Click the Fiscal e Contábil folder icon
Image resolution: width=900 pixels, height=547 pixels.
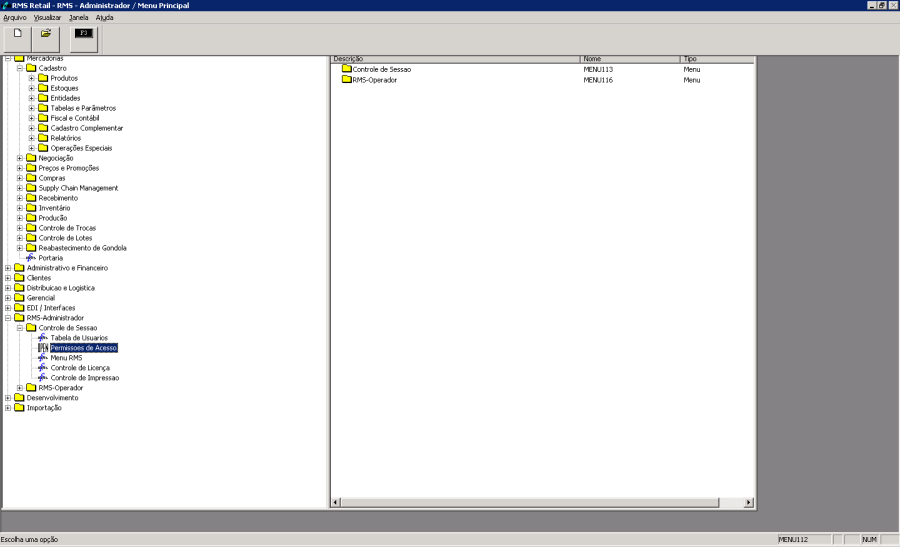tap(43, 118)
